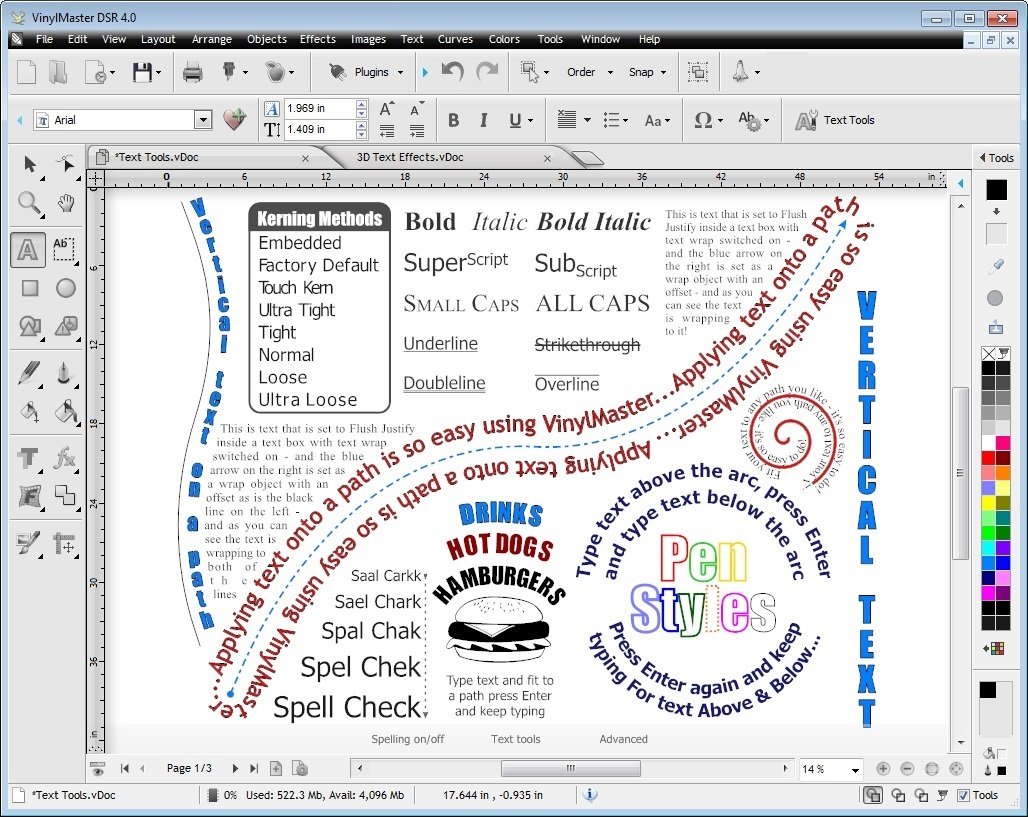The image size is (1028, 817).
Task: Uncheck the Tools checkbox in status bar
Action: pyautogui.click(x=963, y=795)
